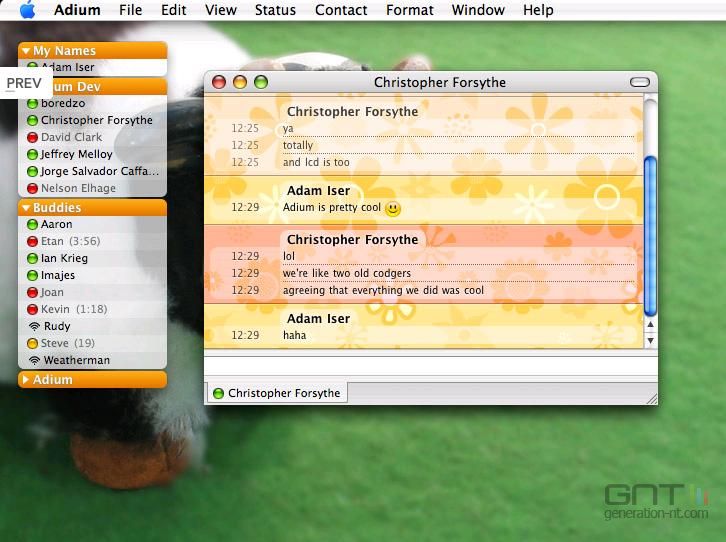Minimize the Christopher Forsythe chat window
The image size is (726, 542).
tap(240, 82)
